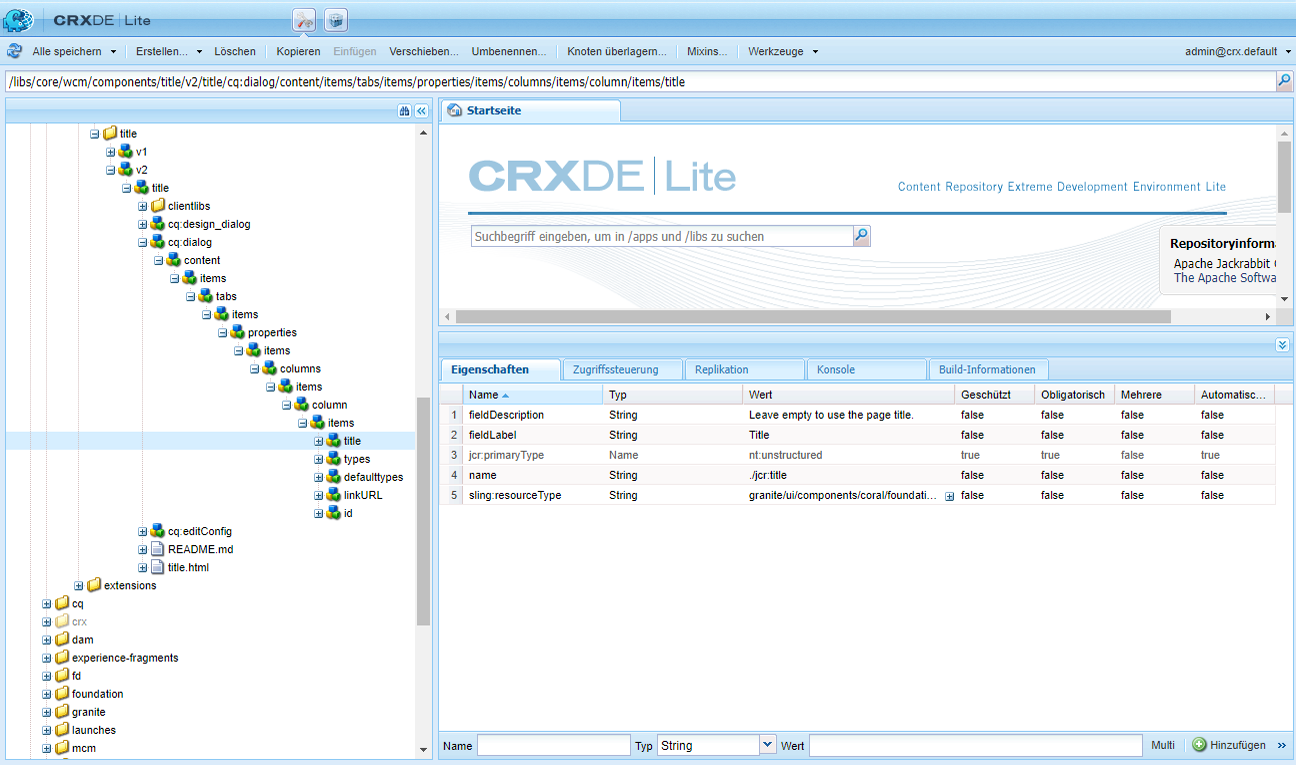
Task: Sort by the Name column header
Action: click(533, 395)
